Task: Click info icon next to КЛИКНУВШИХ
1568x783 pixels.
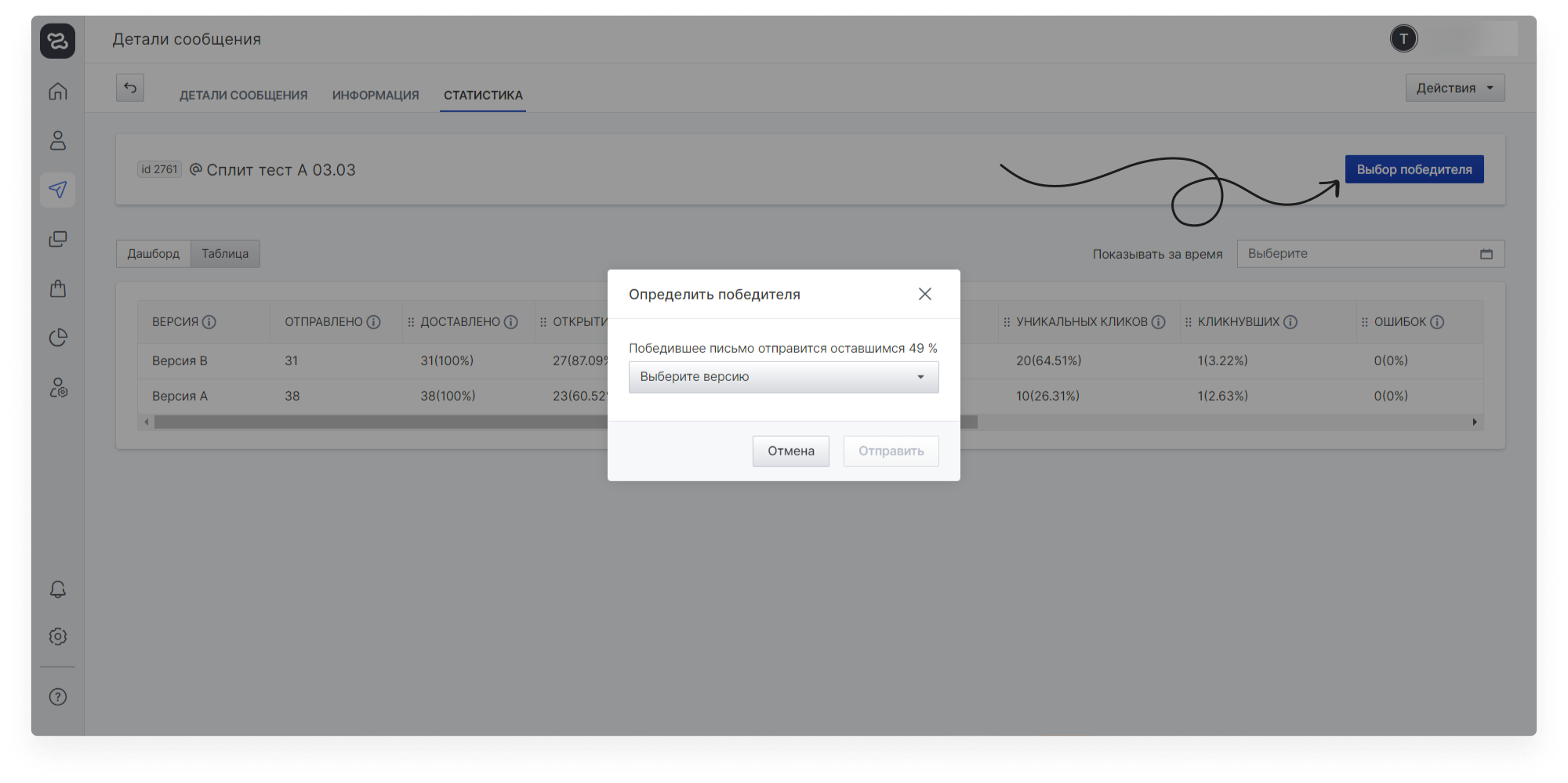Action: click(x=1290, y=322)
